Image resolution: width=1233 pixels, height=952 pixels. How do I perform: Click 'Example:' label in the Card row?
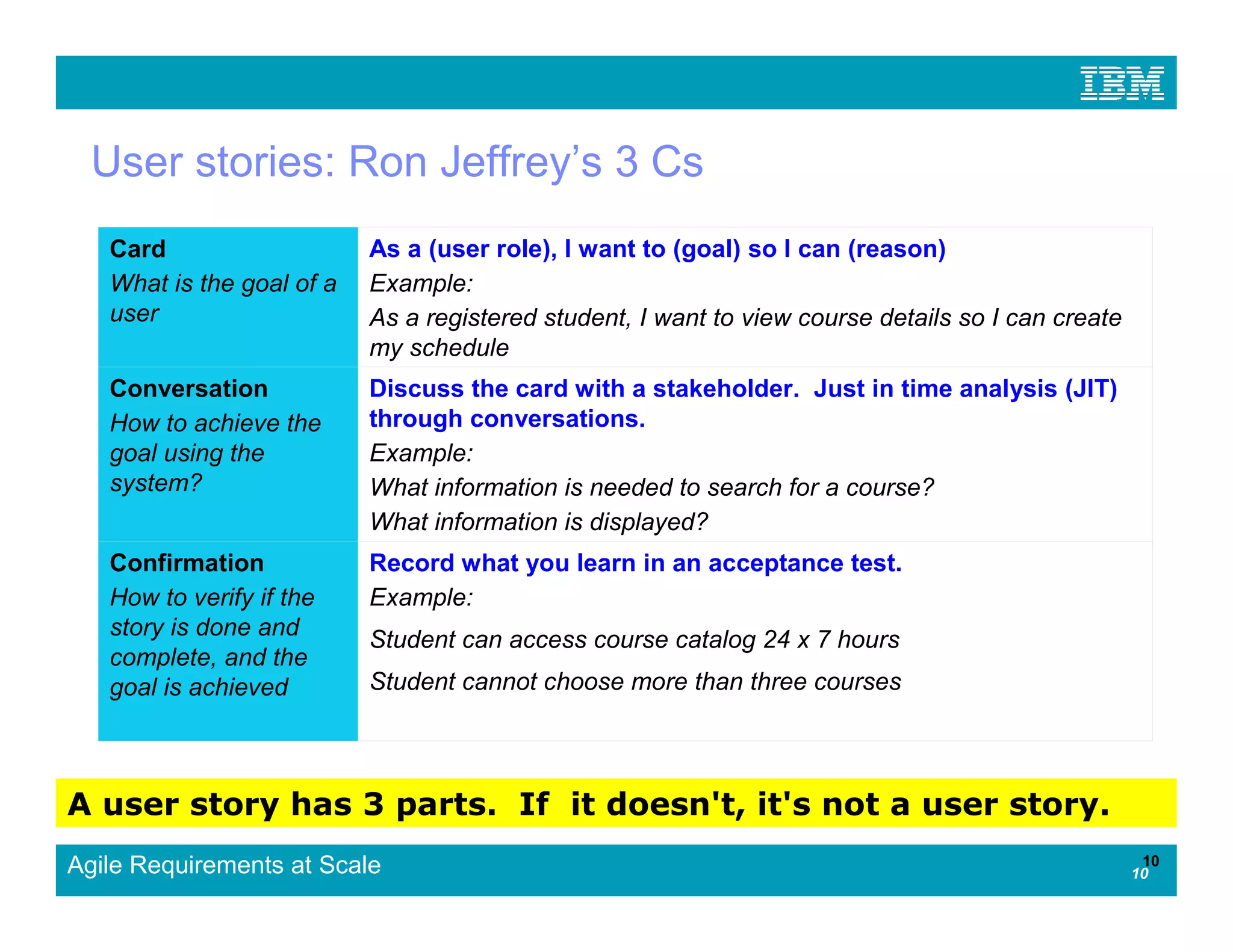pos(421,283)
